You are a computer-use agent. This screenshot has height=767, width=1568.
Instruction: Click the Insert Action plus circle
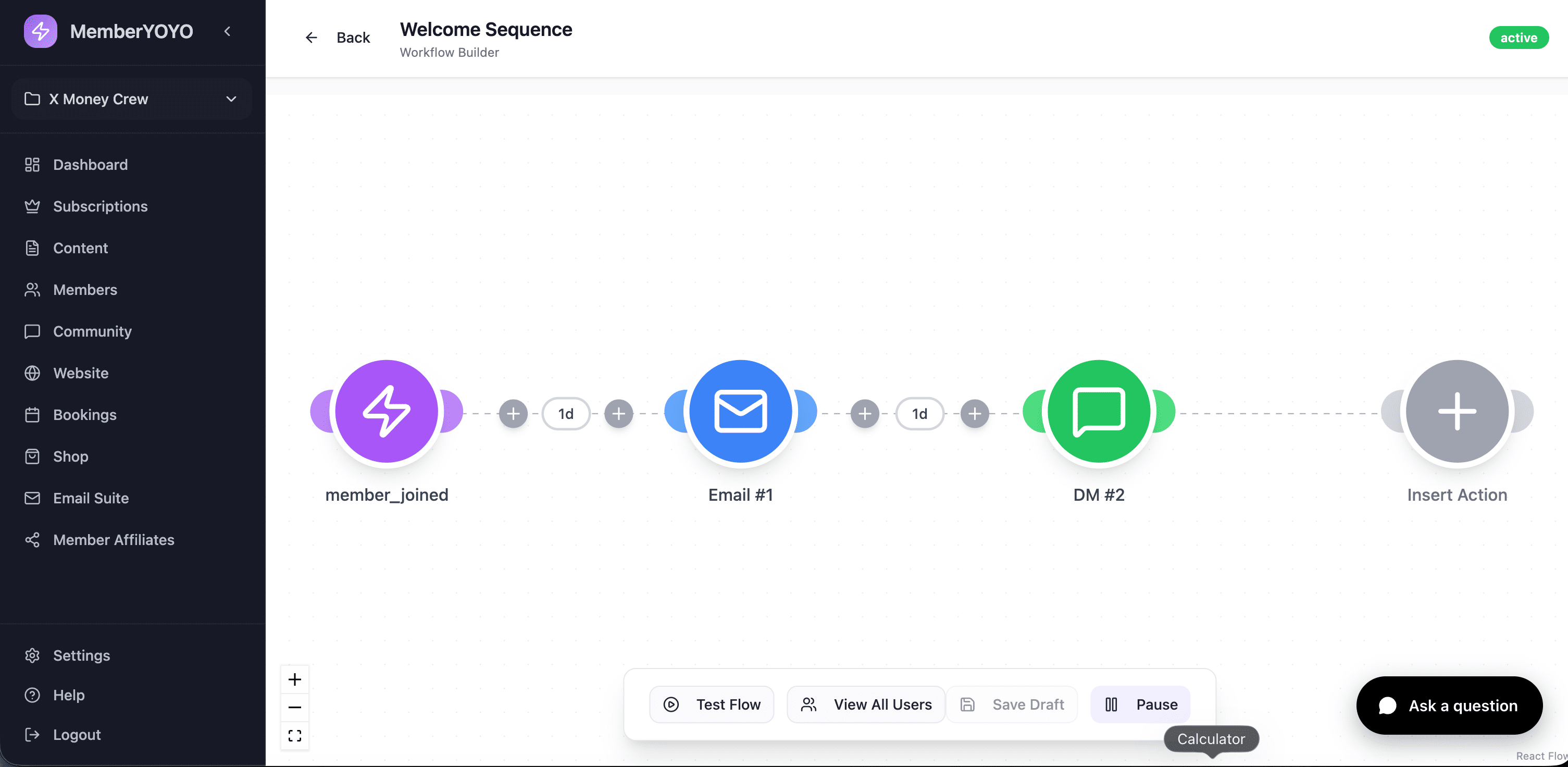[x=1457, y=412]
